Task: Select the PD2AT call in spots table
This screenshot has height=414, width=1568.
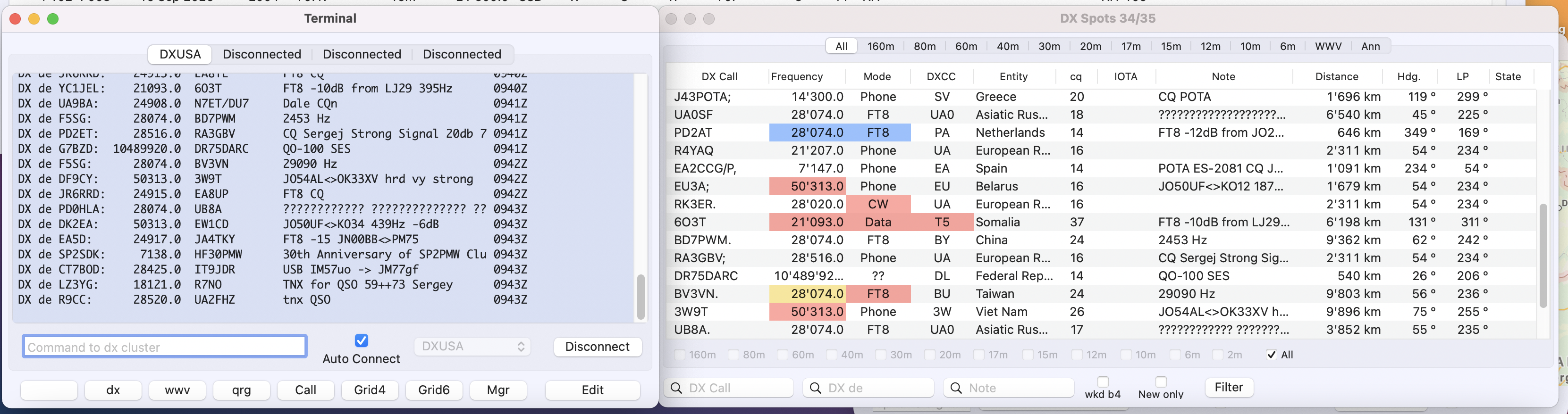Action: pos(693,132)
